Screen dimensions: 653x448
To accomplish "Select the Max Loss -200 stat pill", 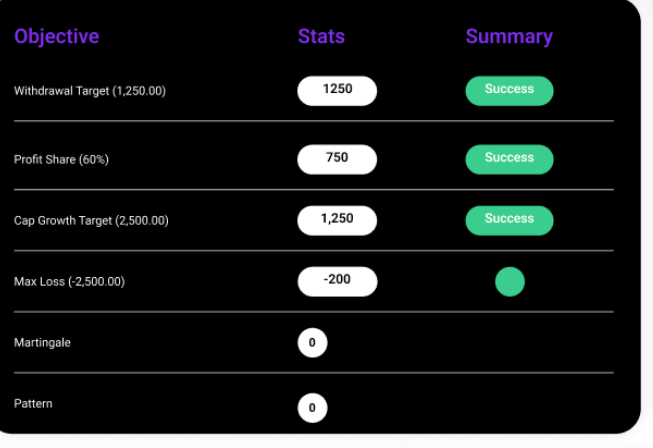I will pos(337,281).
